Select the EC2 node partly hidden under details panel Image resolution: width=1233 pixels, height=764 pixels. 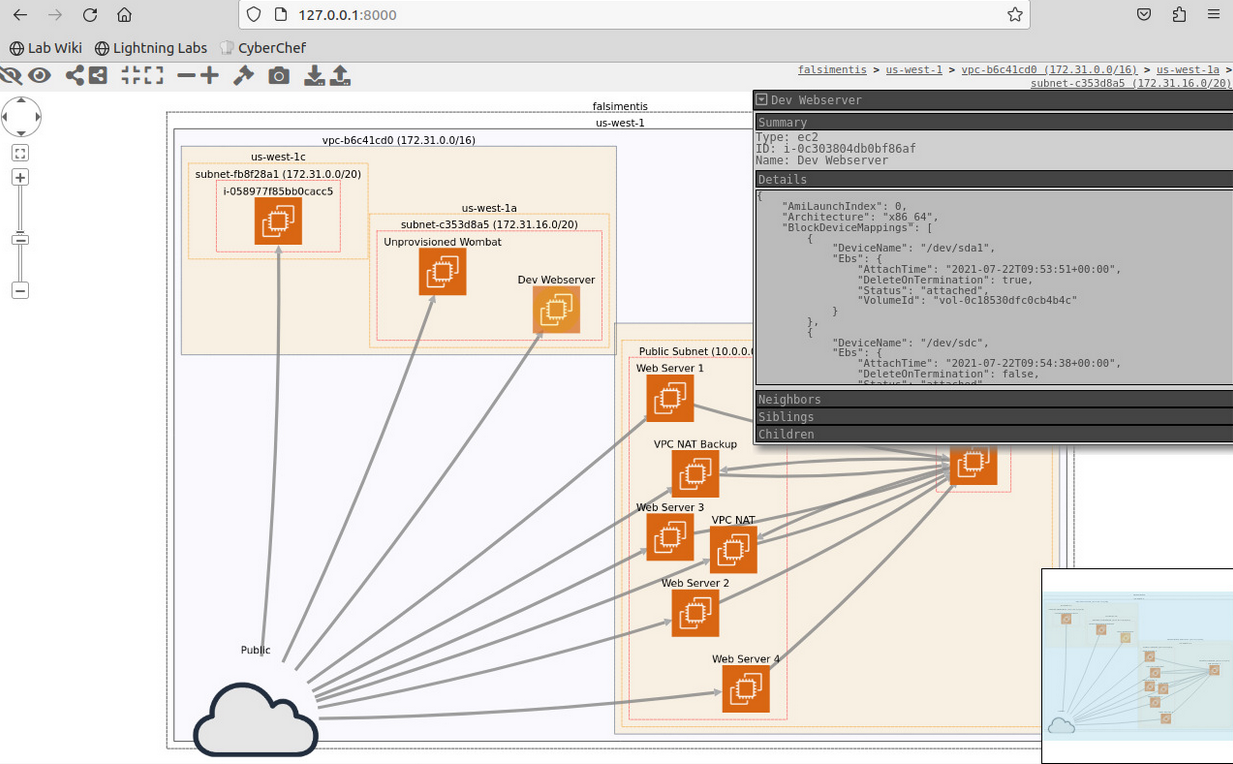(x=973, y=466)
